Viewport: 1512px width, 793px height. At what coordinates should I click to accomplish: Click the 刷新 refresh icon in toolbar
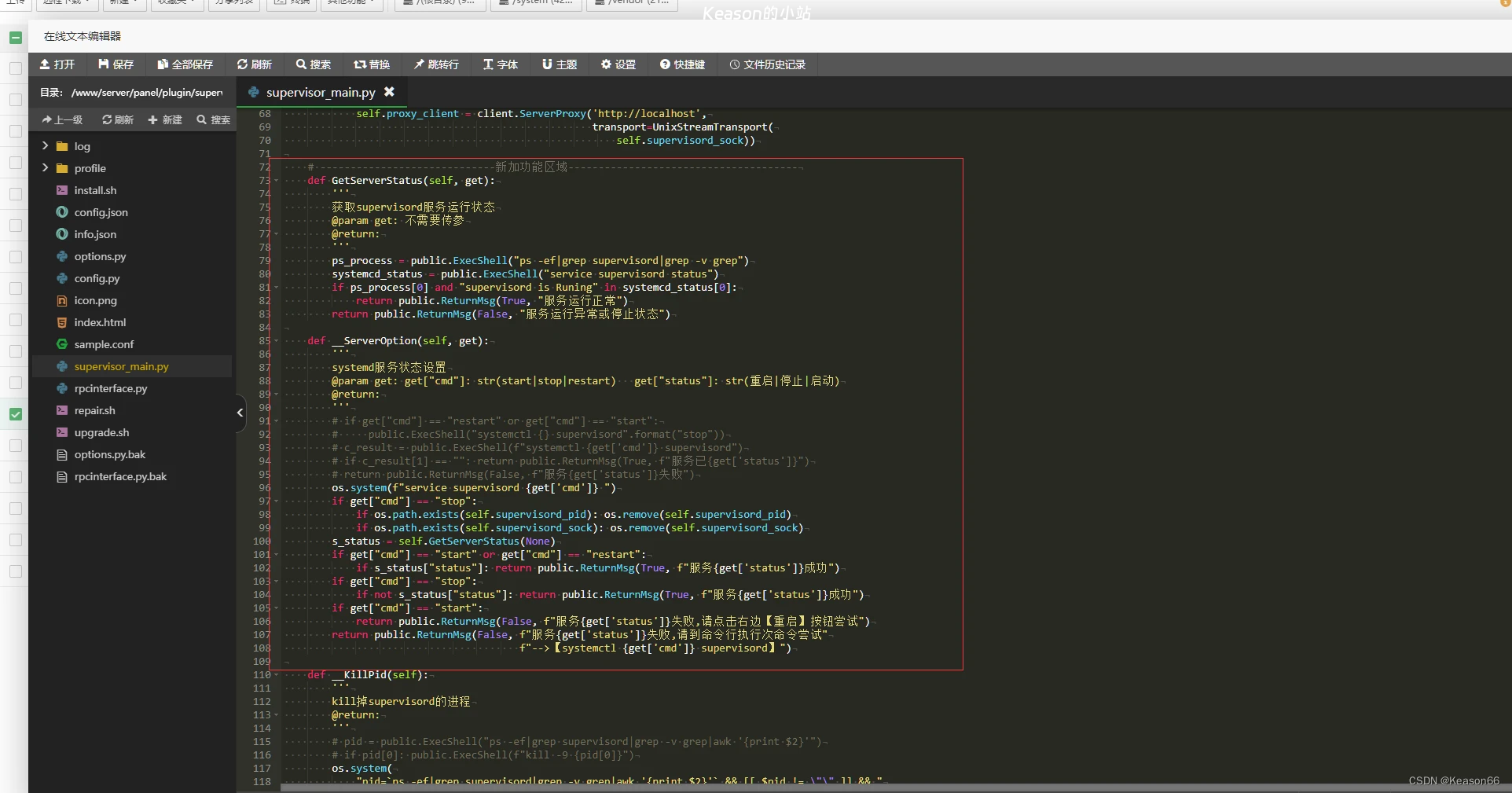tap(254, 64)
